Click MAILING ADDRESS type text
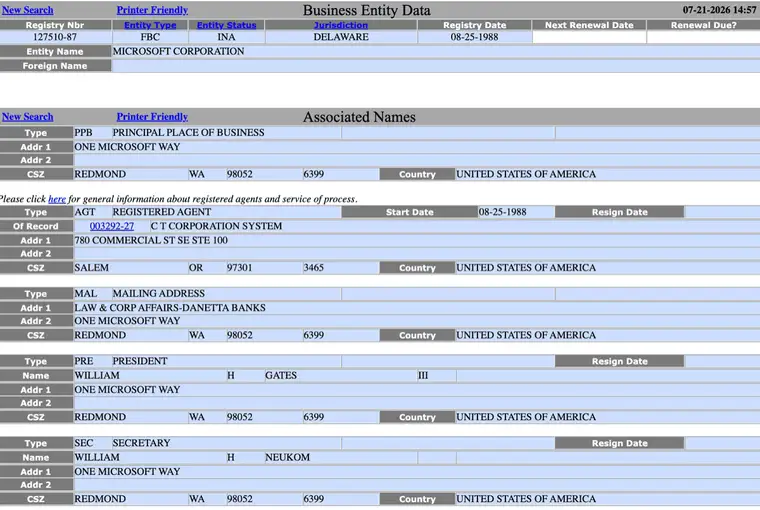This screenshot has height=510, width=760. pyautogui.click(x=158, y=293)
